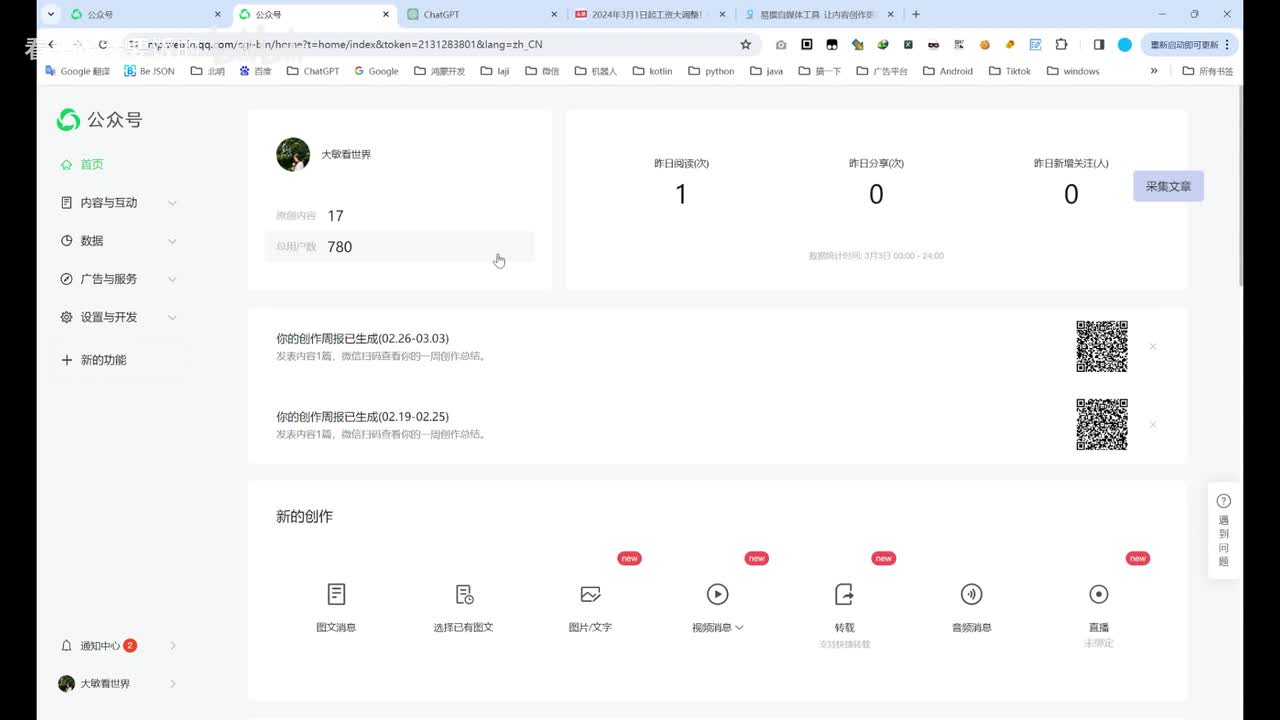The width and height of the screenshot is (1280, 720).
Task: Open 音频消息 audio message icon
Action: click(971, 594)
